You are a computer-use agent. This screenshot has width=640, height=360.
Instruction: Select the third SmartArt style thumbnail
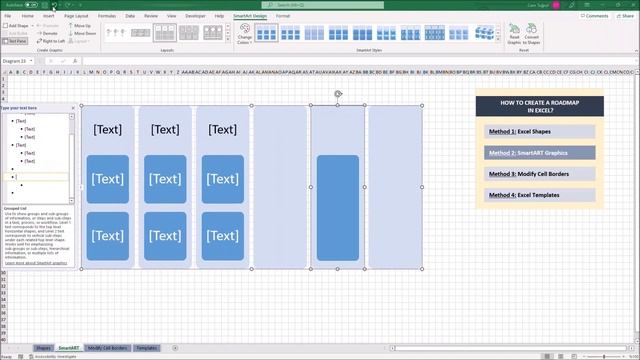coord(314,33)
